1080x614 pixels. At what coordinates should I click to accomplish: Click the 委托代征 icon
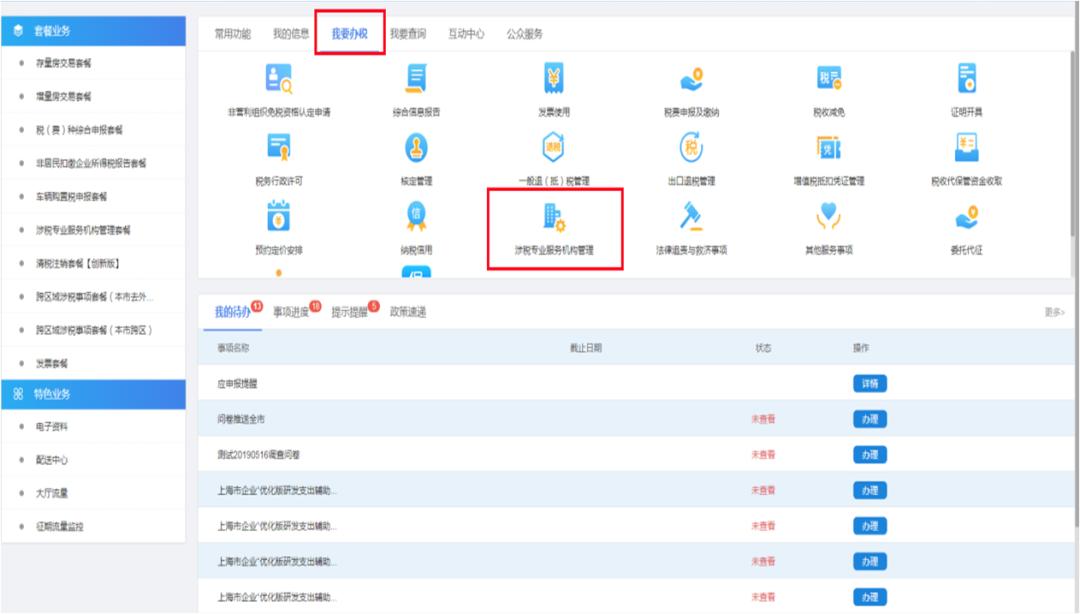pos(966,216)
